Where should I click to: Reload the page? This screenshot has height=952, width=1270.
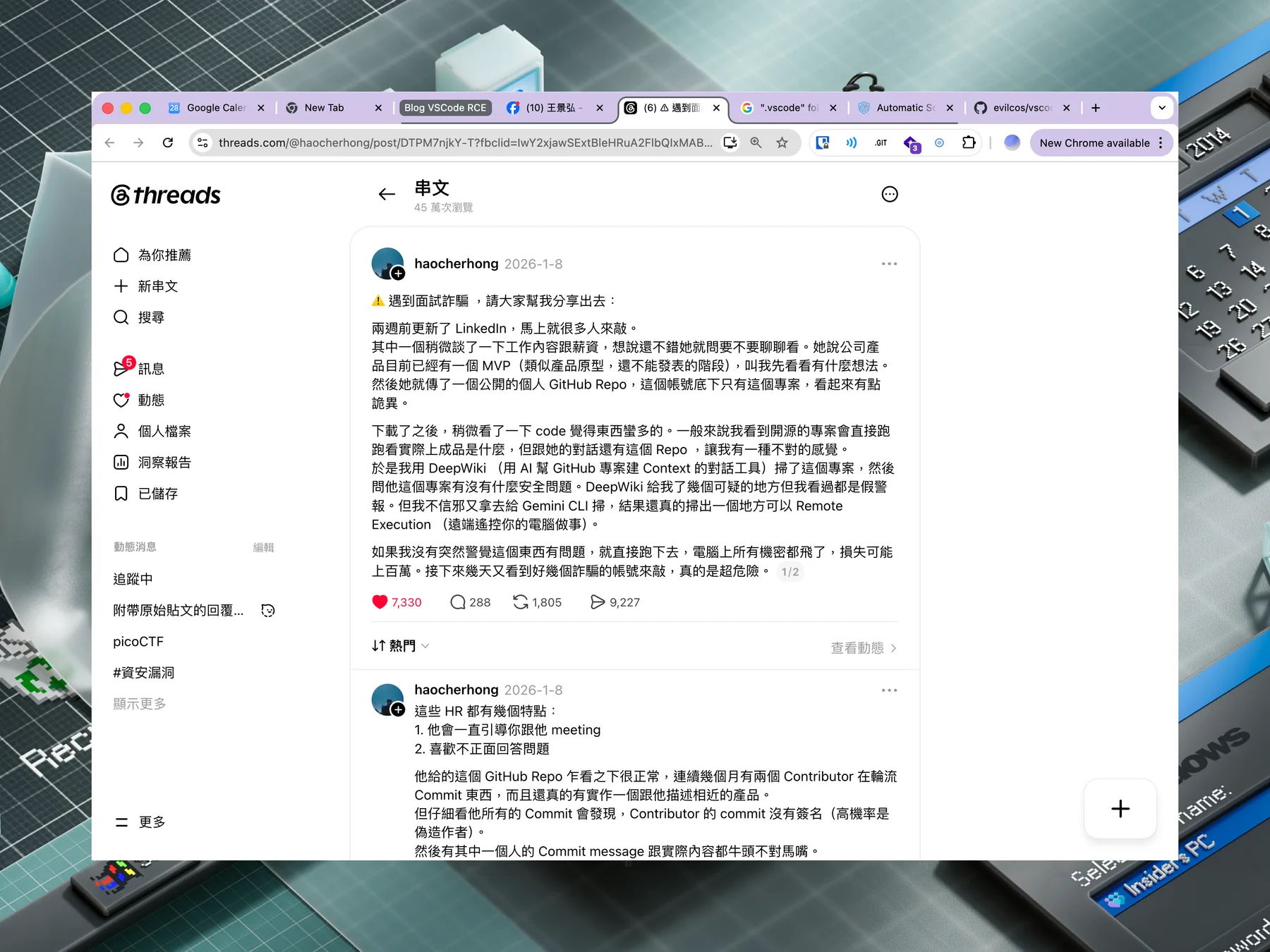(x=168, y=142)
